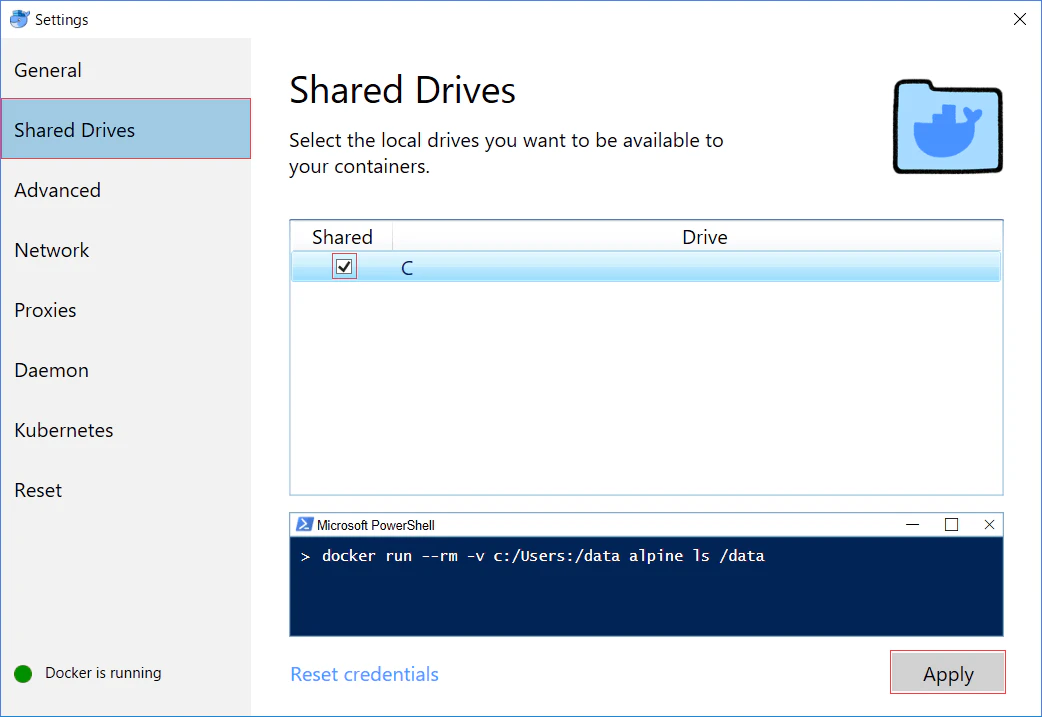1042x717 pixels.
Task: Uncheck the shared checkbox for drive C
Action: (344, 266)
